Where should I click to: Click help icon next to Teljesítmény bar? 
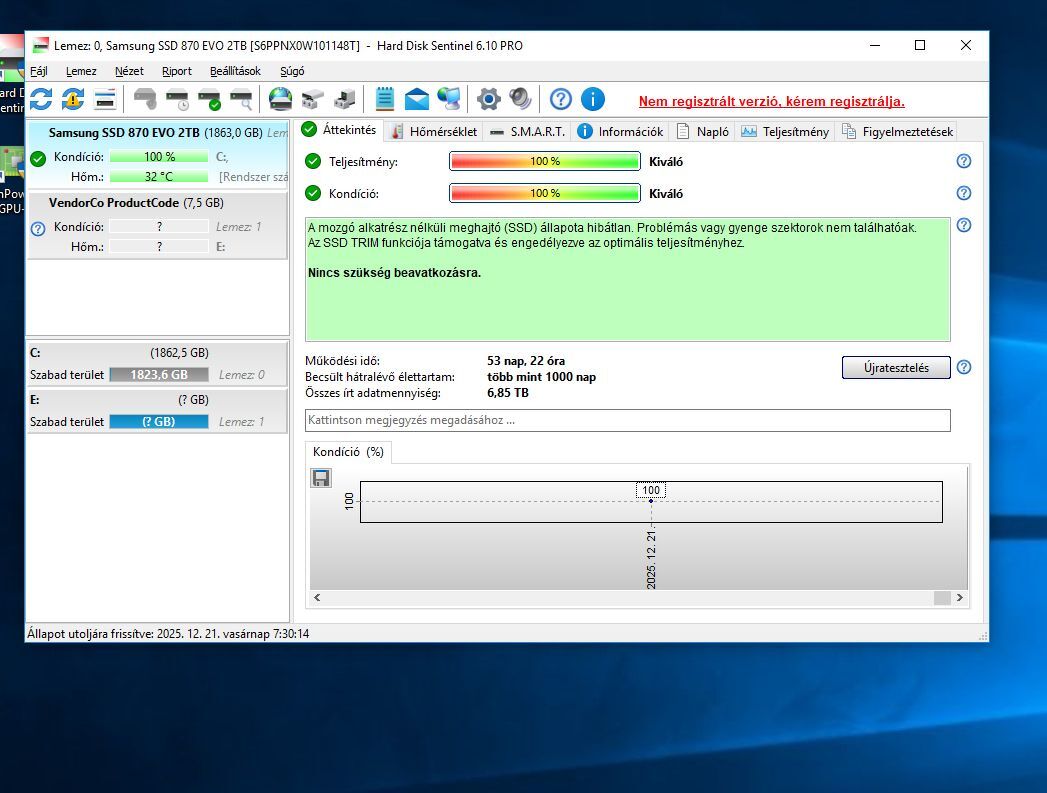click(x=964, y=161)
